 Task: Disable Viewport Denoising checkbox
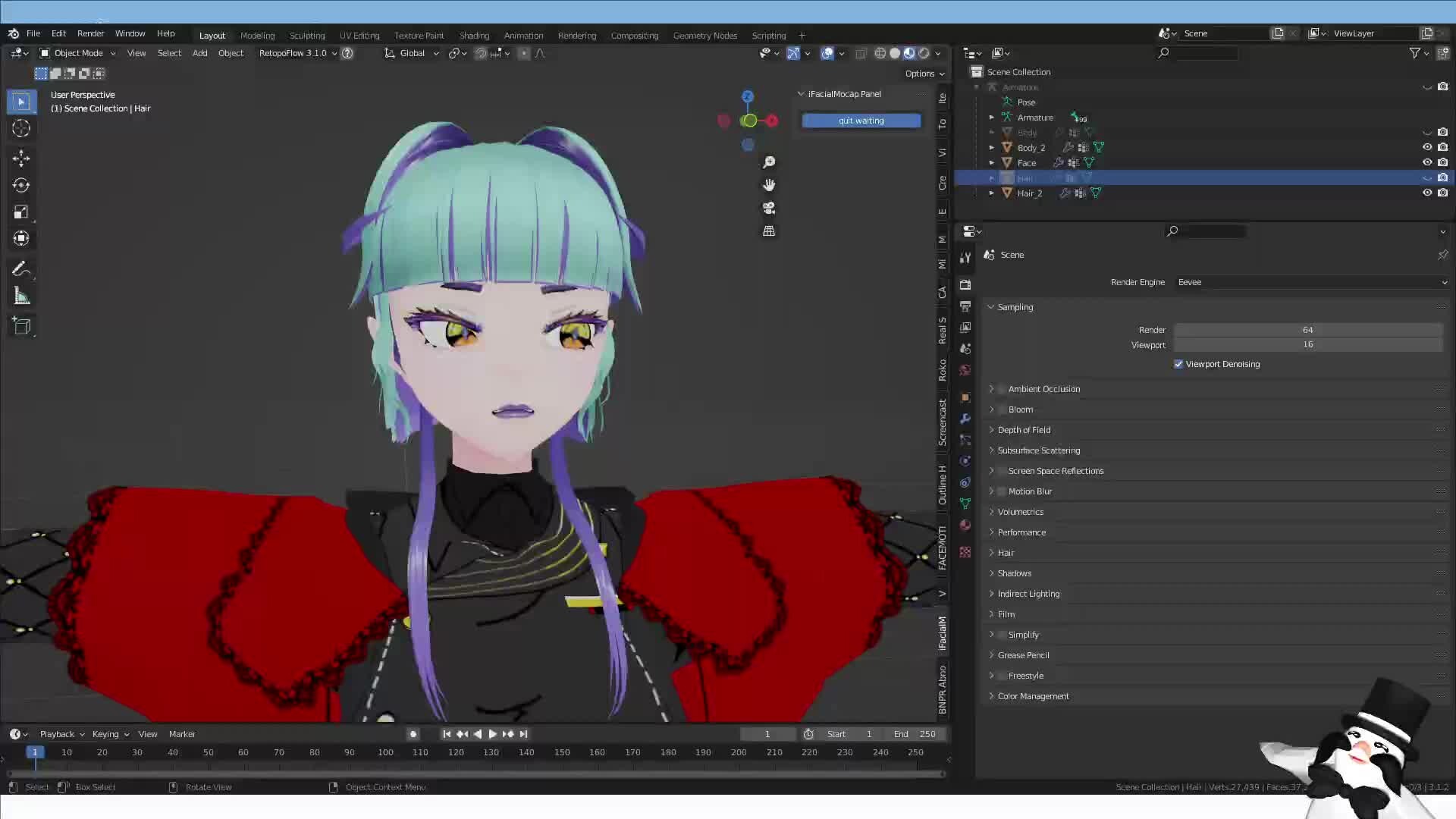1178,364
